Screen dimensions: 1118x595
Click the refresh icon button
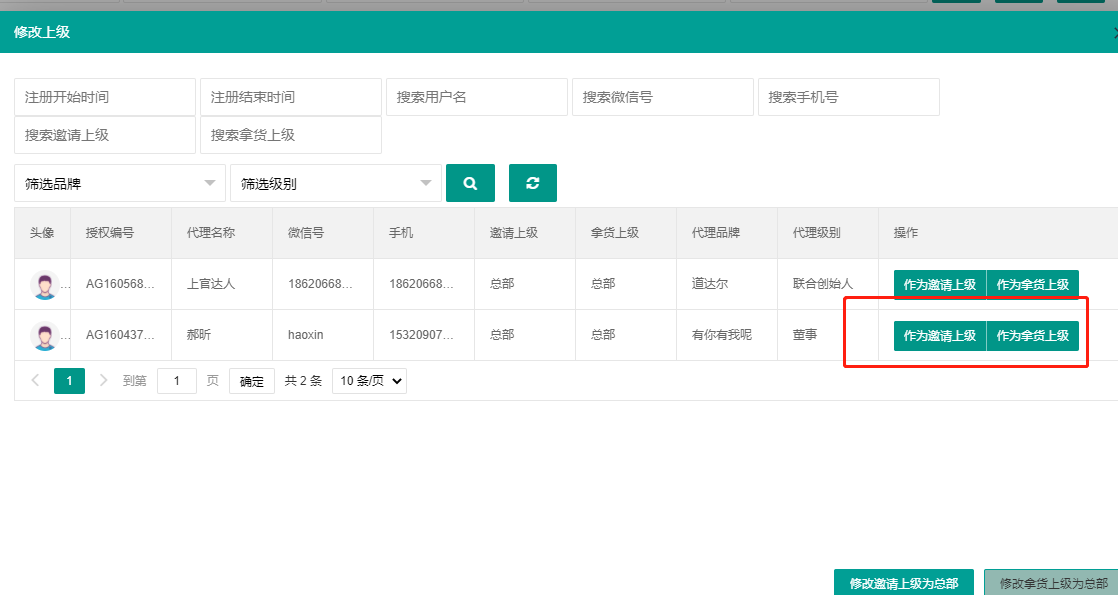[532, 183]
